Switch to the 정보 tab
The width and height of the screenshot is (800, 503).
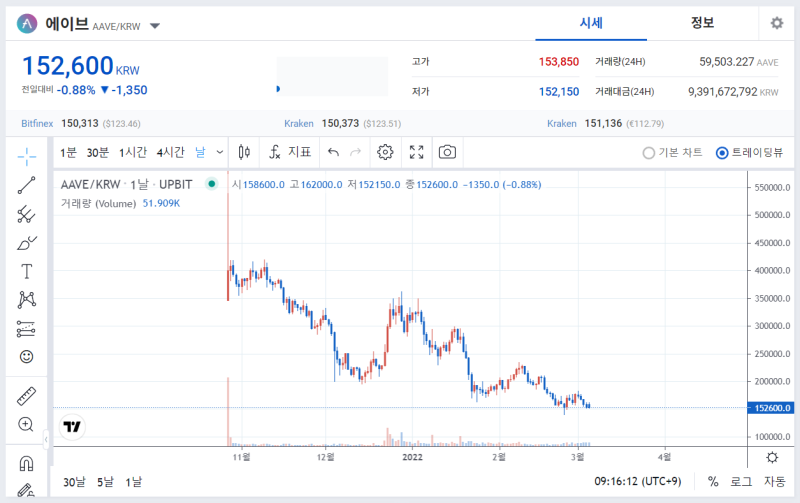(x=702, y=23)
